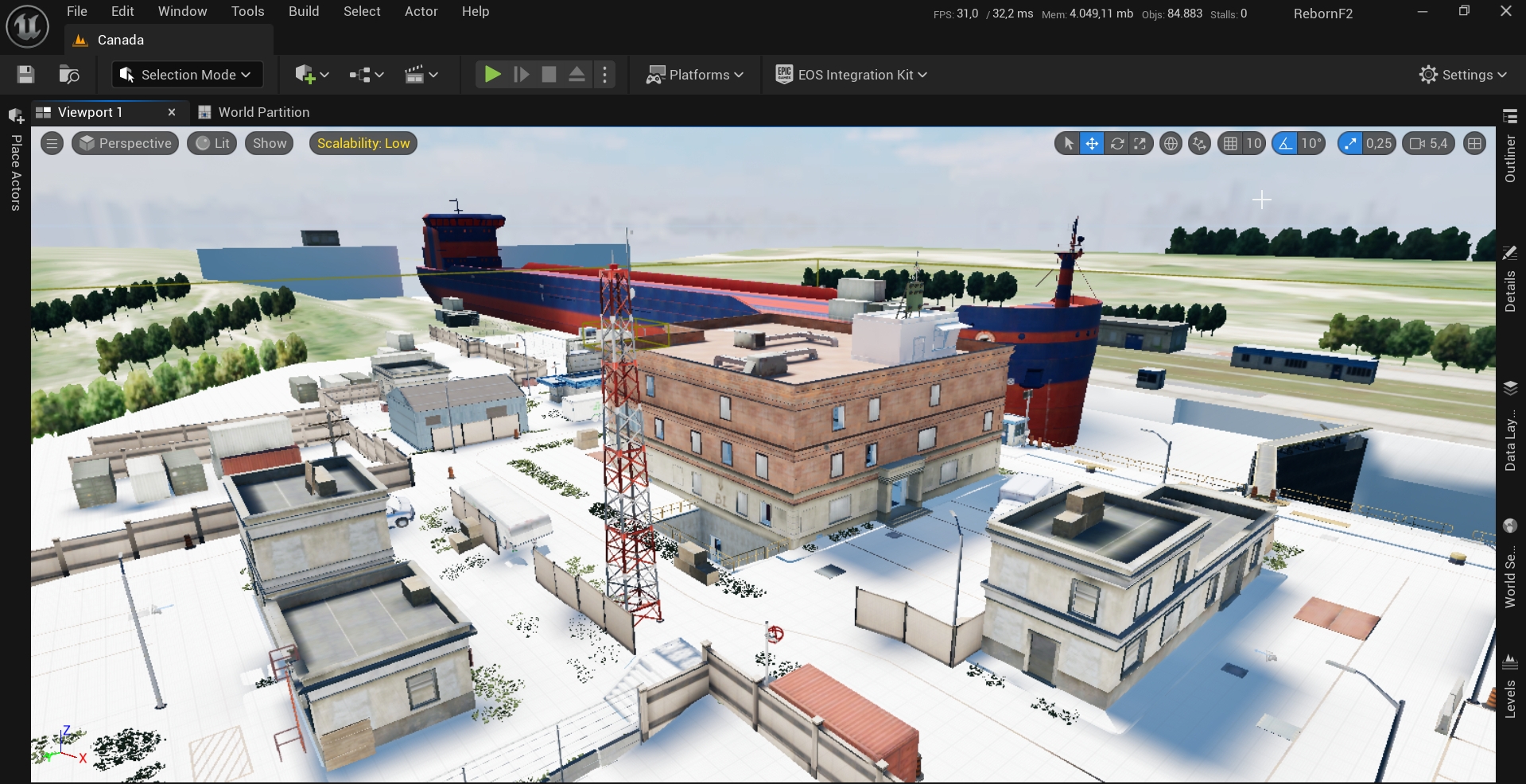Adjust the camera speed 5,4 control
Image resolution: width=1526 pixels, height=784 pixels.
1429,144
